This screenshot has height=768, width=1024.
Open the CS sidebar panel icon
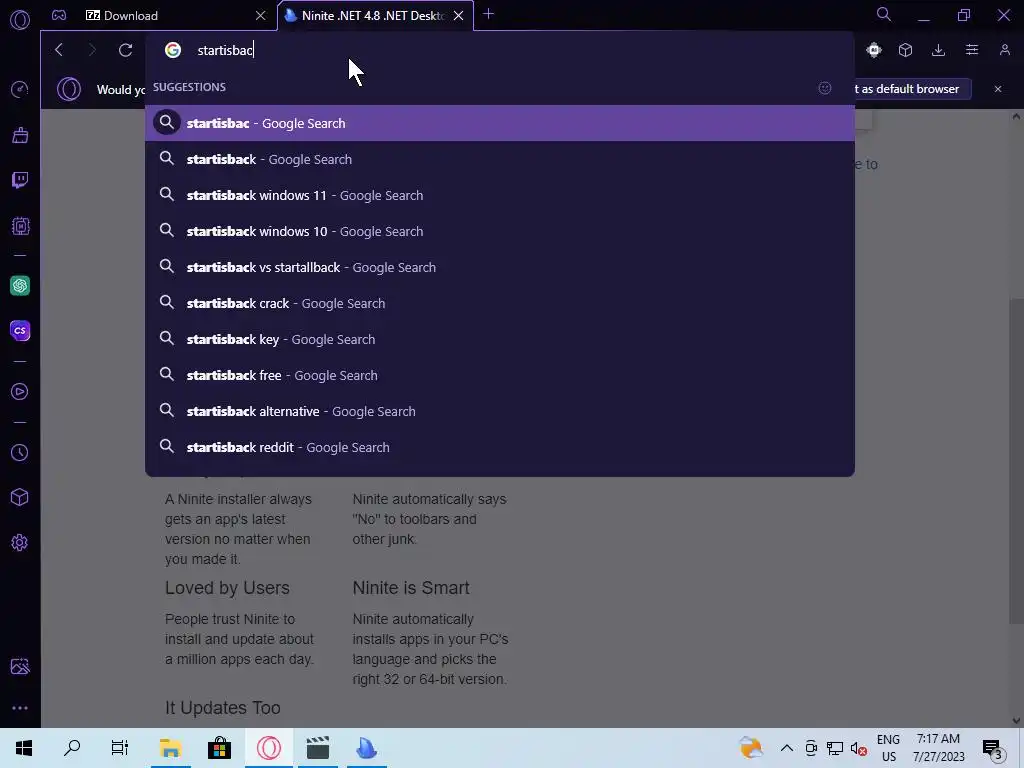point(20,330)
